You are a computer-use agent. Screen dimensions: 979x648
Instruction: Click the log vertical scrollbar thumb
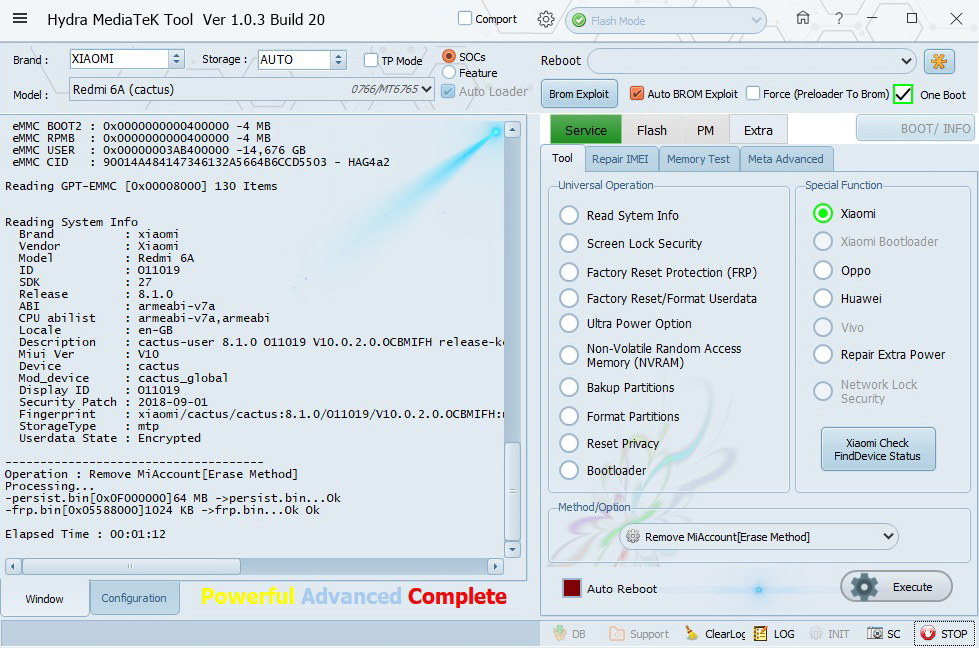tap(512, 491)
